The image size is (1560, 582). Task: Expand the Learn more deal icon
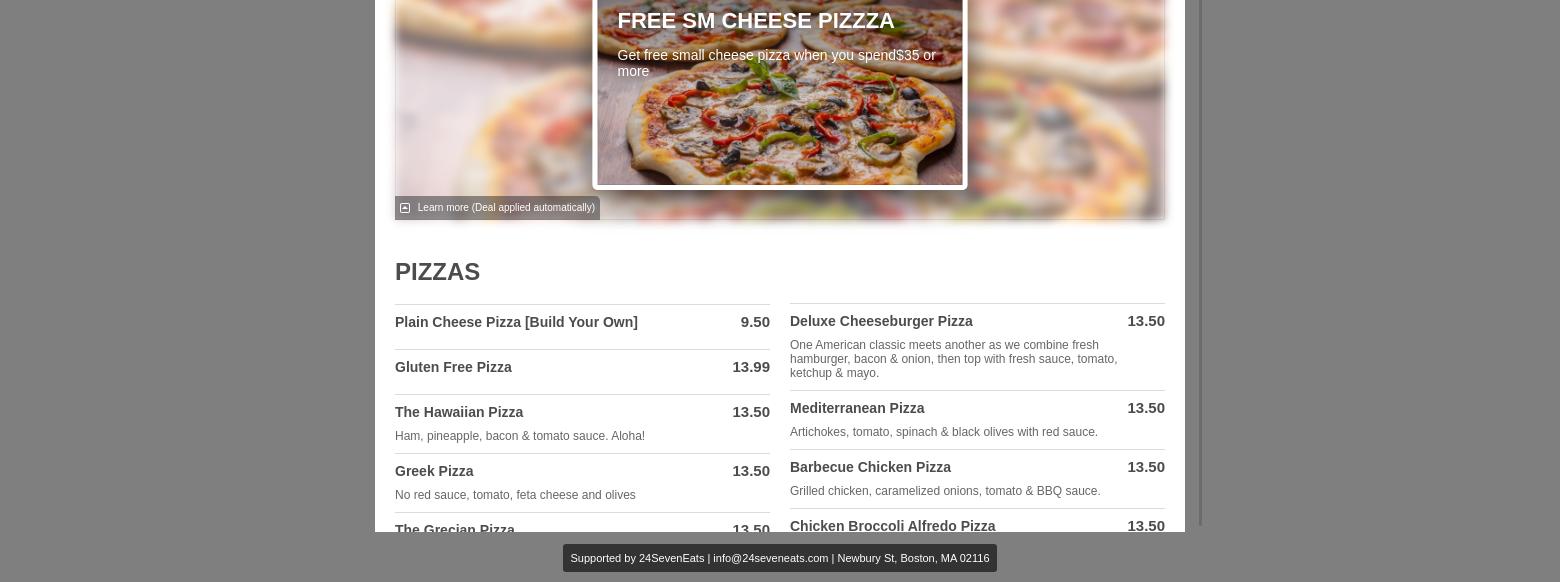pyautogui.click(x=405, y=208)
